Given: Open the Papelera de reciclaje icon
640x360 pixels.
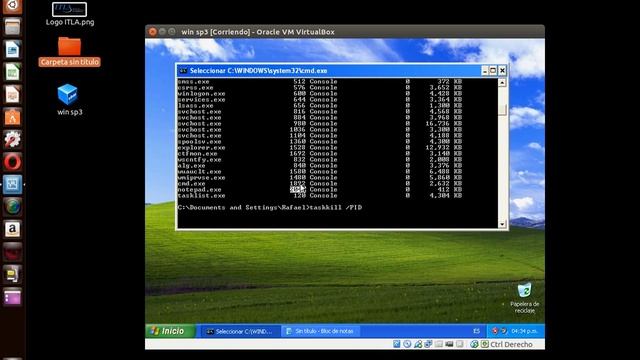Looking at the screenshot, I should (524, 298).
